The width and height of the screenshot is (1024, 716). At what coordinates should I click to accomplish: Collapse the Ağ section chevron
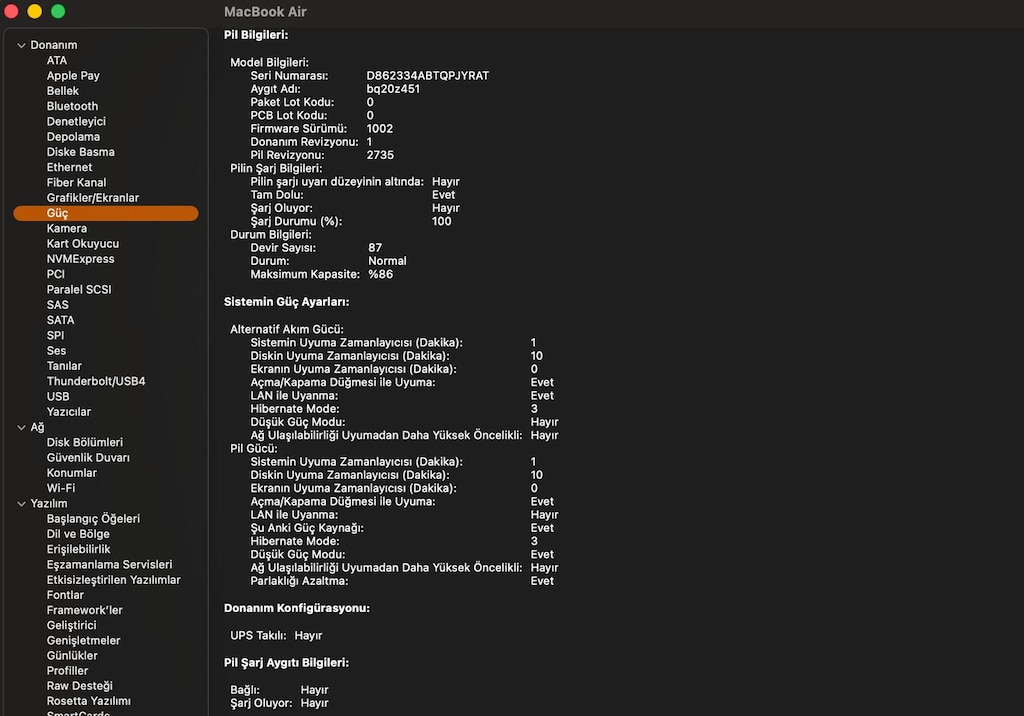[x=22, y=427]
